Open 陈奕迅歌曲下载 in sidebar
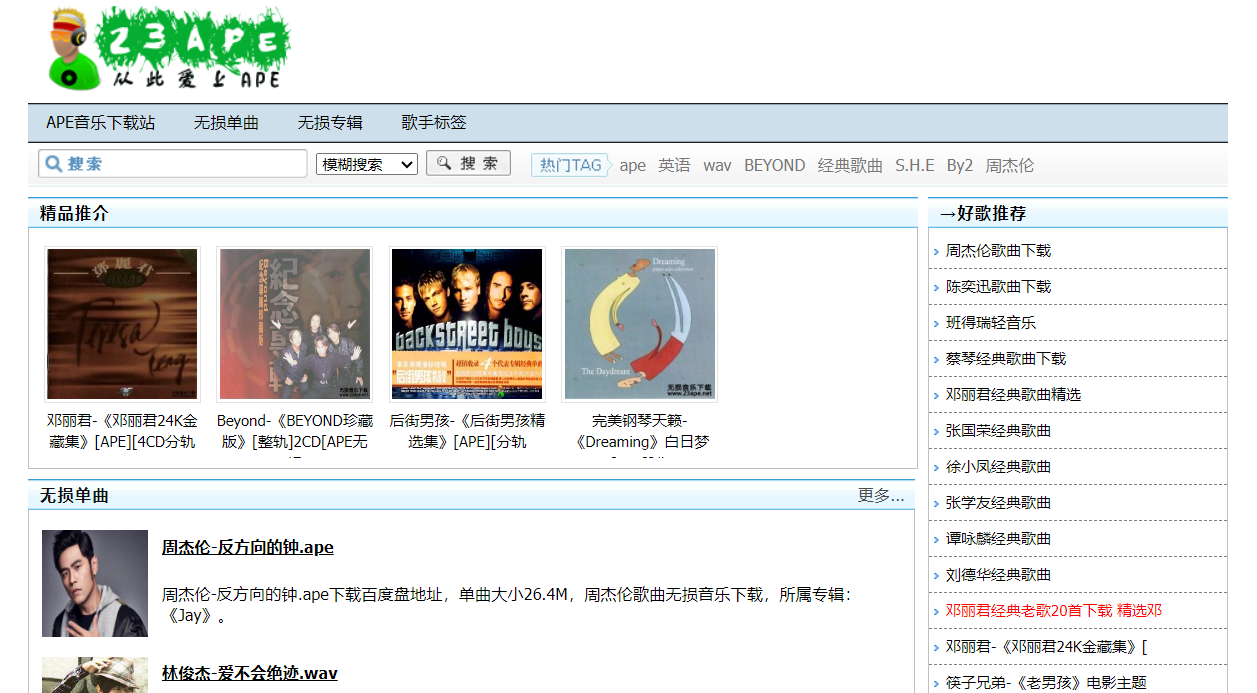1257x693 pixels. pos(999,287)
